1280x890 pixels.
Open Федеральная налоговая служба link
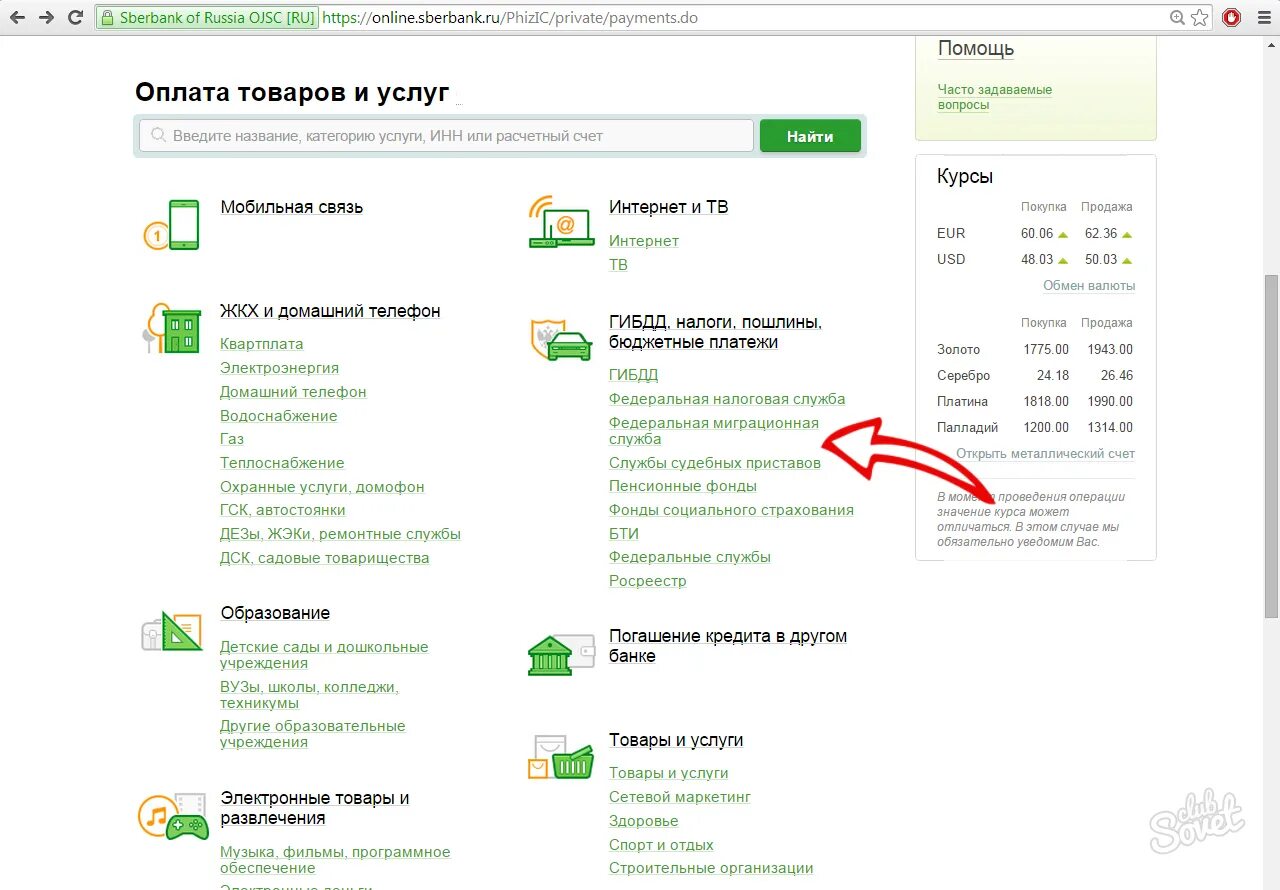click(x=727, y=399)
